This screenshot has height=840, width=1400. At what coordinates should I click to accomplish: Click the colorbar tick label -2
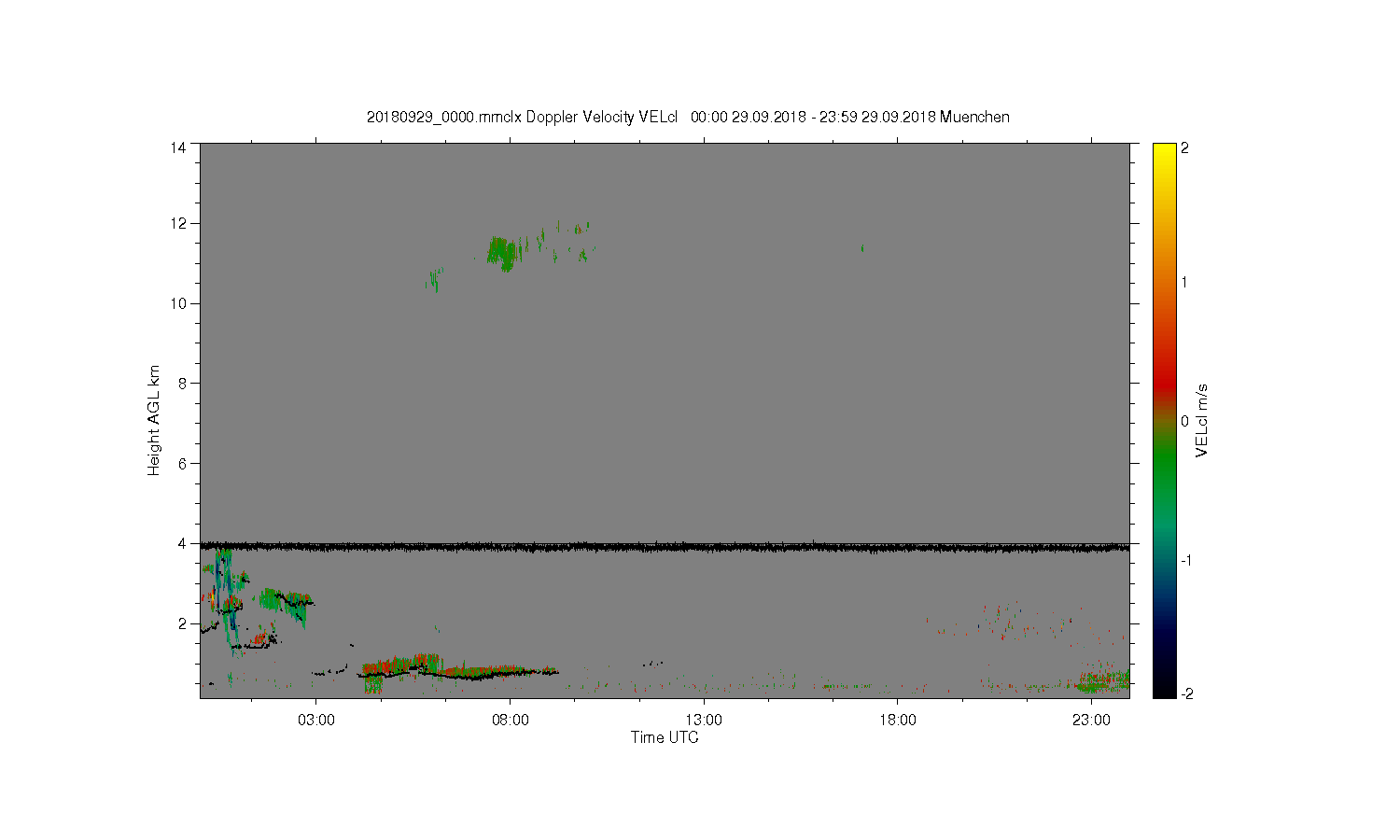click(x=1186, y=693)
